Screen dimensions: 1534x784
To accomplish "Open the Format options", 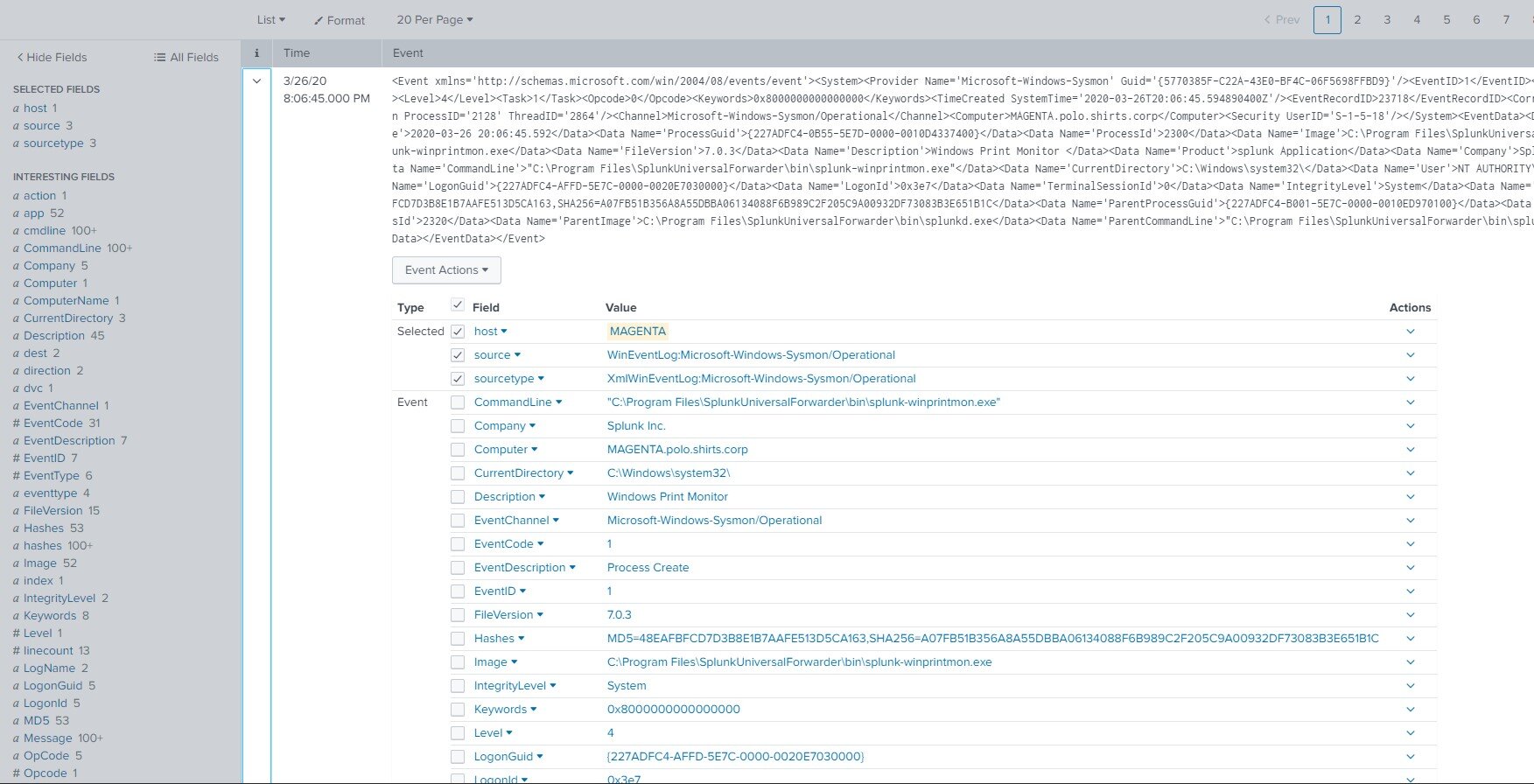I will click(x=340, y=20).
